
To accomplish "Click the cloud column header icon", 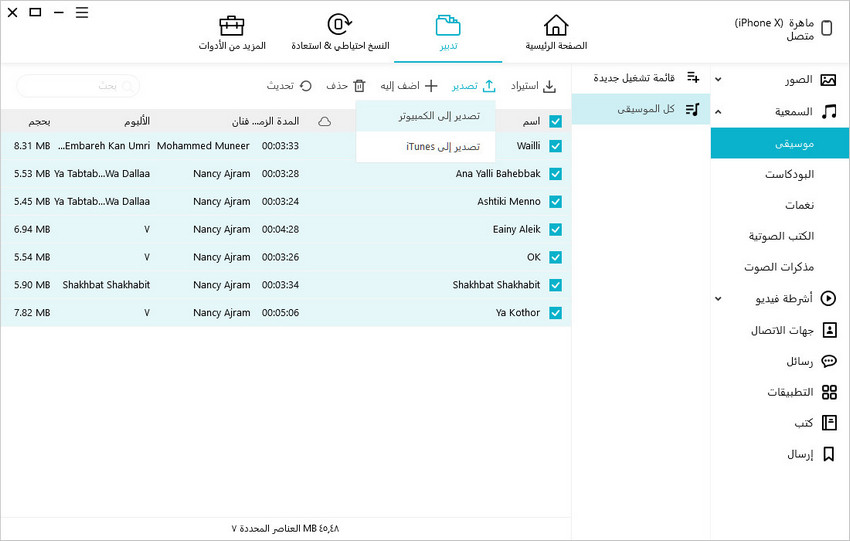I will (324, 121).
